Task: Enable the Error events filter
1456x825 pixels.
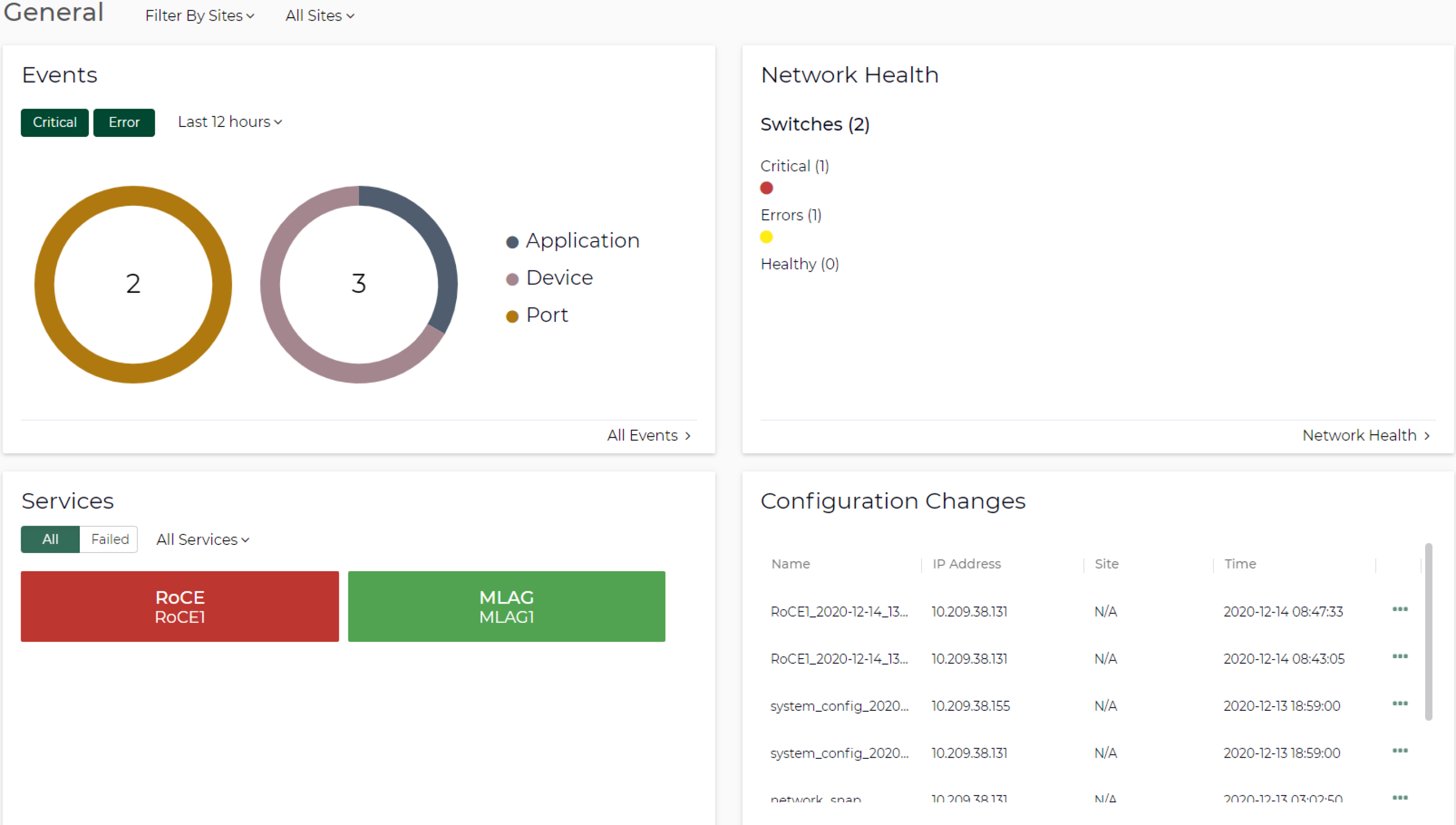Action: 124,122
